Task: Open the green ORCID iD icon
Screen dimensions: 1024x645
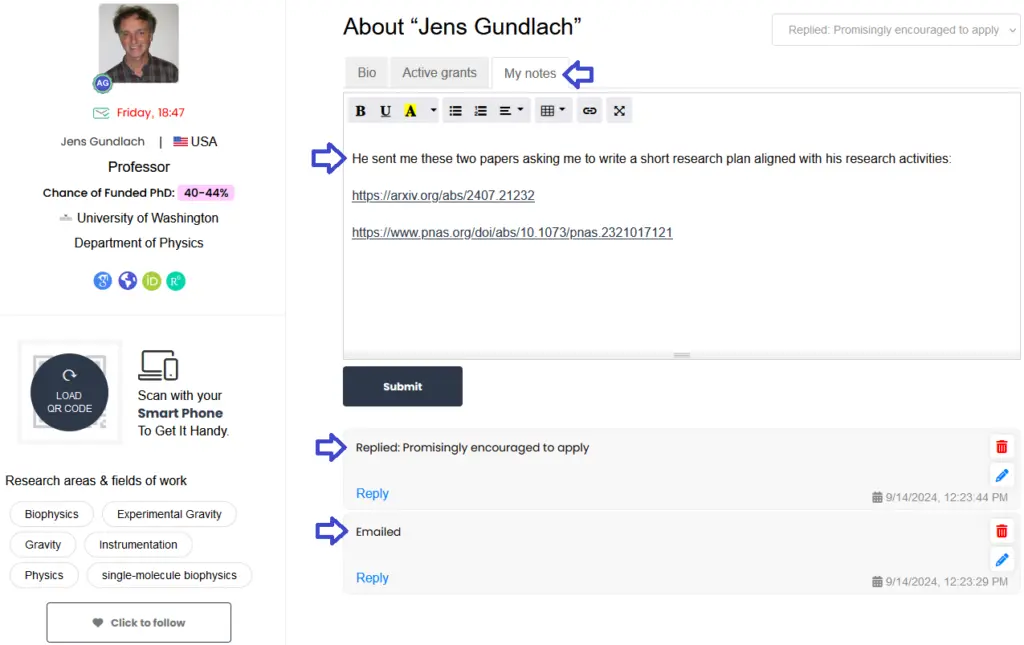Action: 152,281
